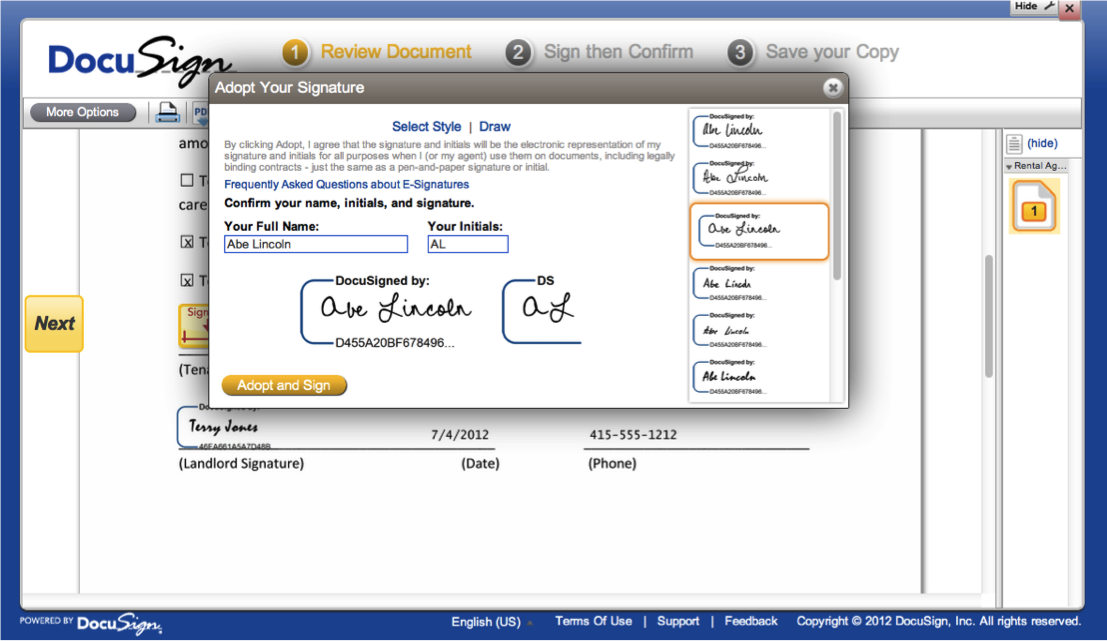The height and width of the screenshot is (641, 1107).
Task: Switch to the Draw tab
Action: click(494, 126)
